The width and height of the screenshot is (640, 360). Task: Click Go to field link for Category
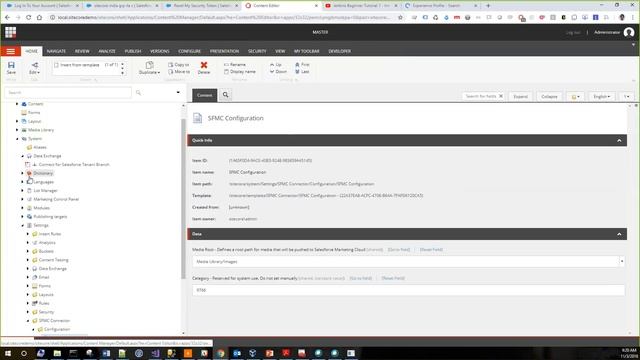[361, 278]
